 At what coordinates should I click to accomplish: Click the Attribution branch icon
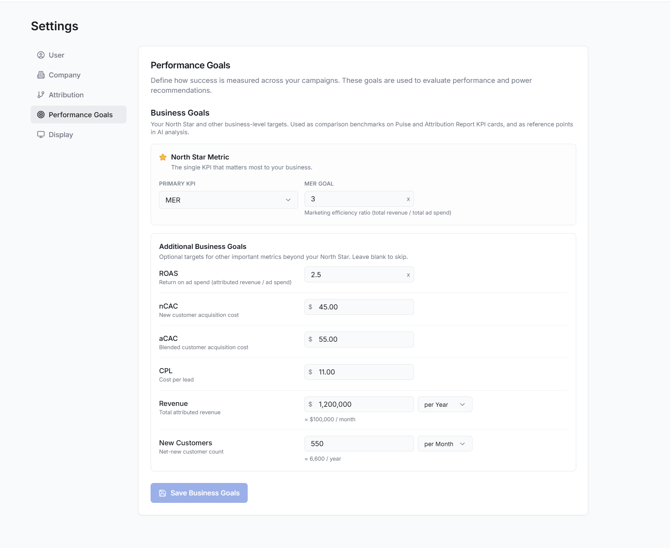pos(41,94)
